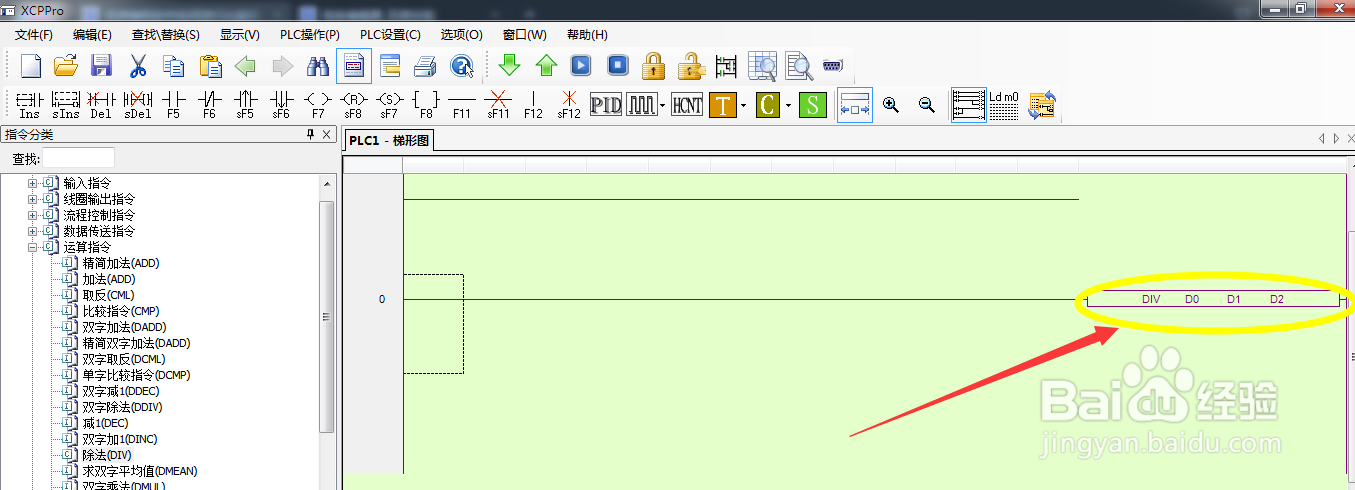
Task: Insert normally closed contact F6
Action: [x=209, y=104]
